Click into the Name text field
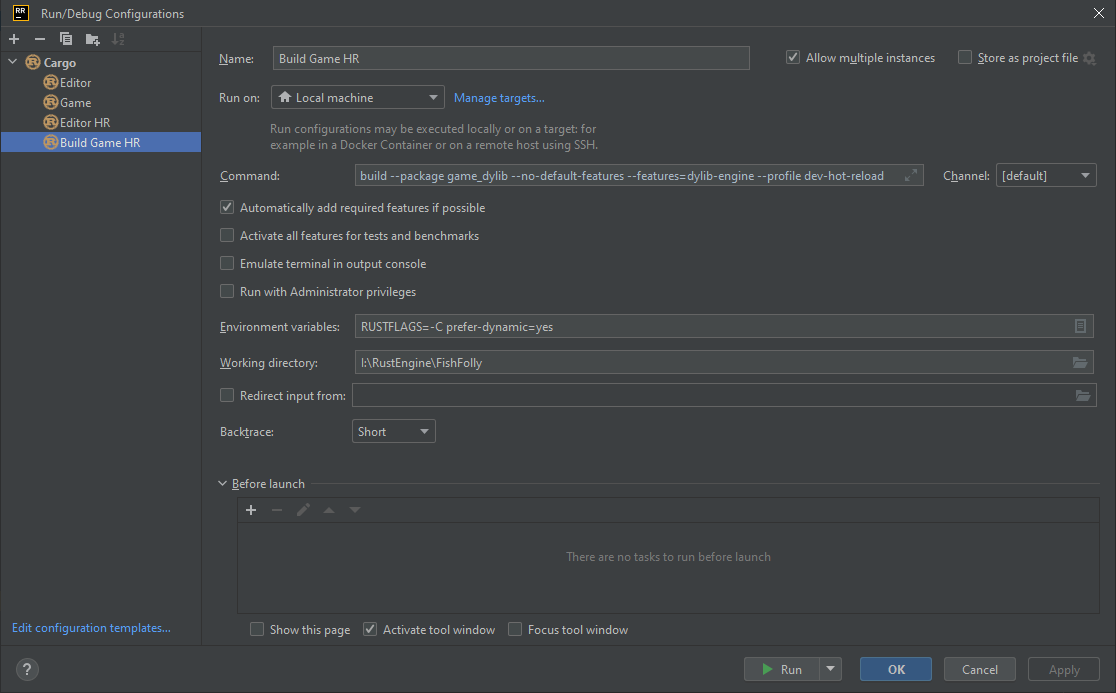The width and height of the screenshot is (1116, 693). [x=510, y=58]
